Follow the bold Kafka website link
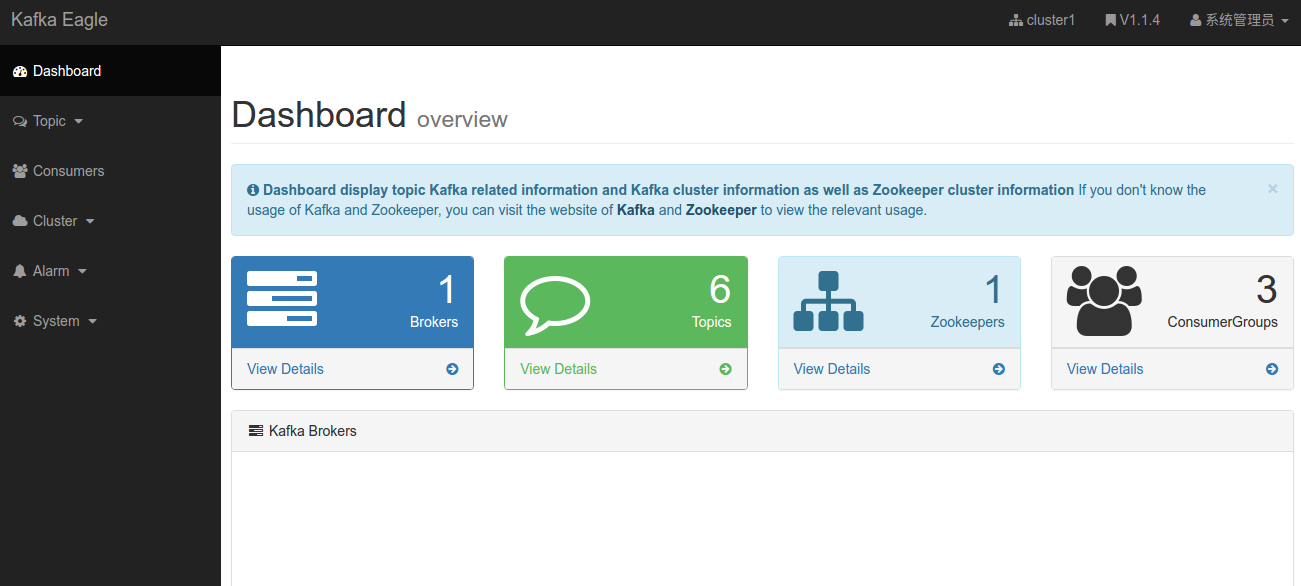The width and height of the screenshot is (1301, 586). (636, 210)
